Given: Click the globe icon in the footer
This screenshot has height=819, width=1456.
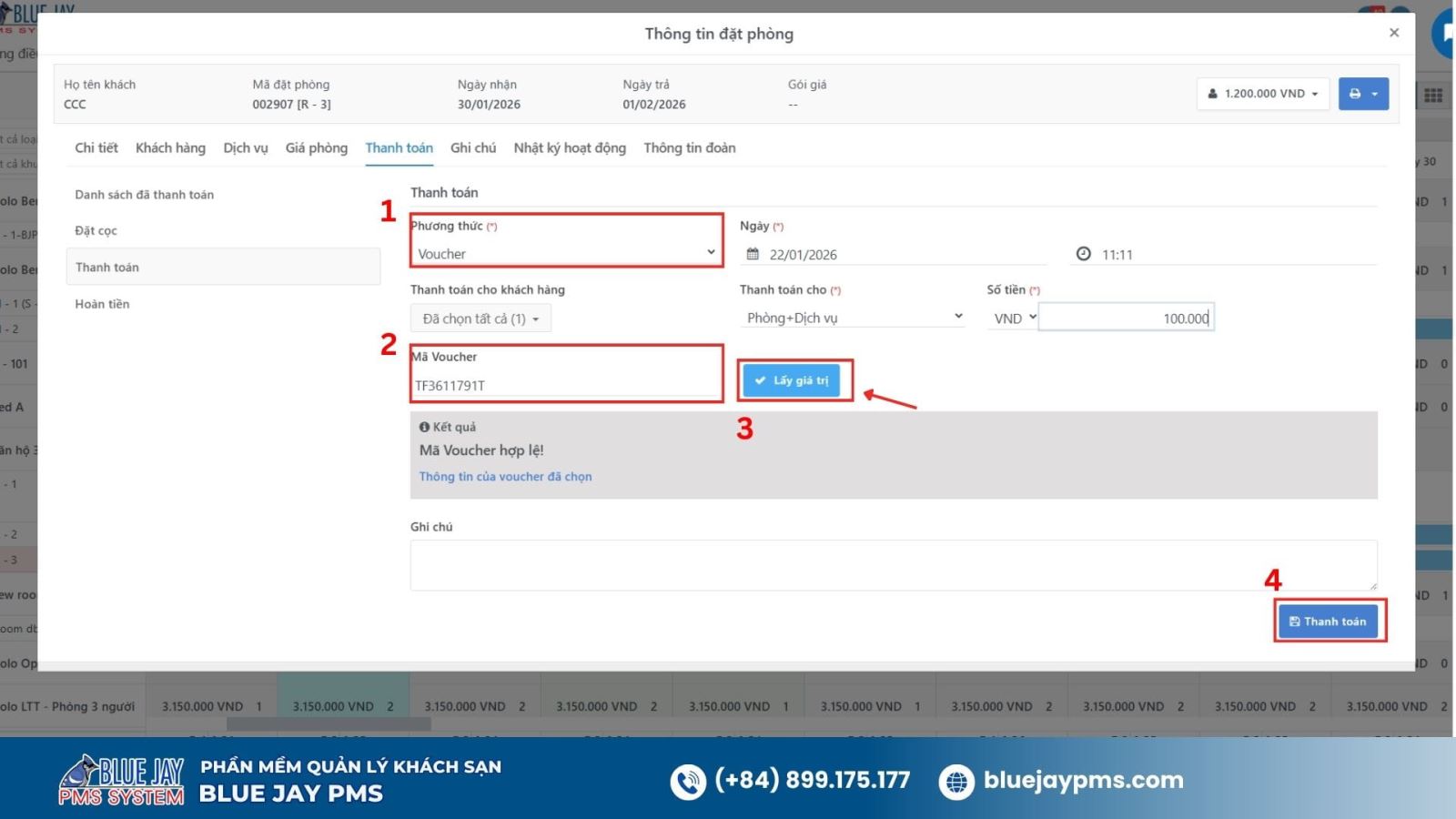Looking at the screenshot, I should [955, 782].
